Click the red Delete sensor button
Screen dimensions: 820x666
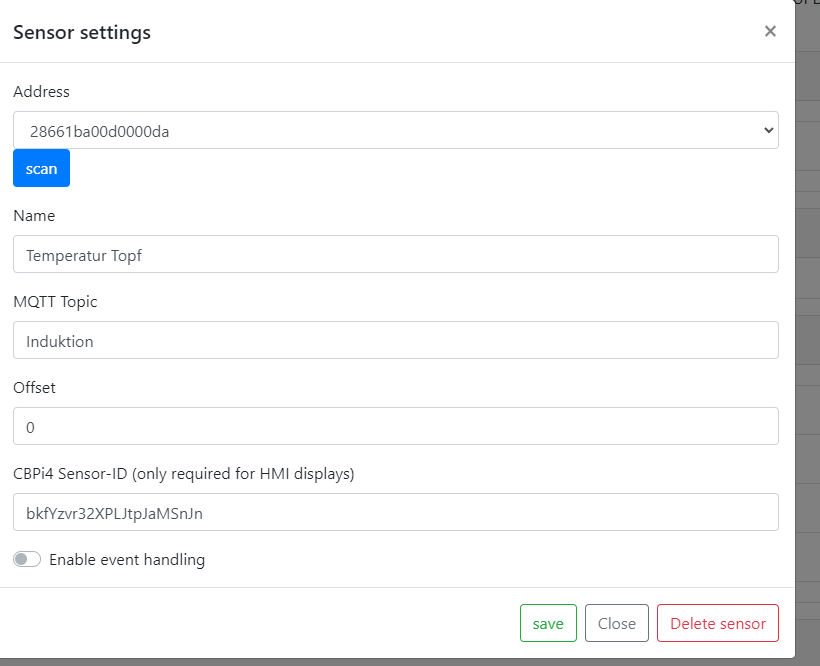pyautogui.click(x=717, y=623)
